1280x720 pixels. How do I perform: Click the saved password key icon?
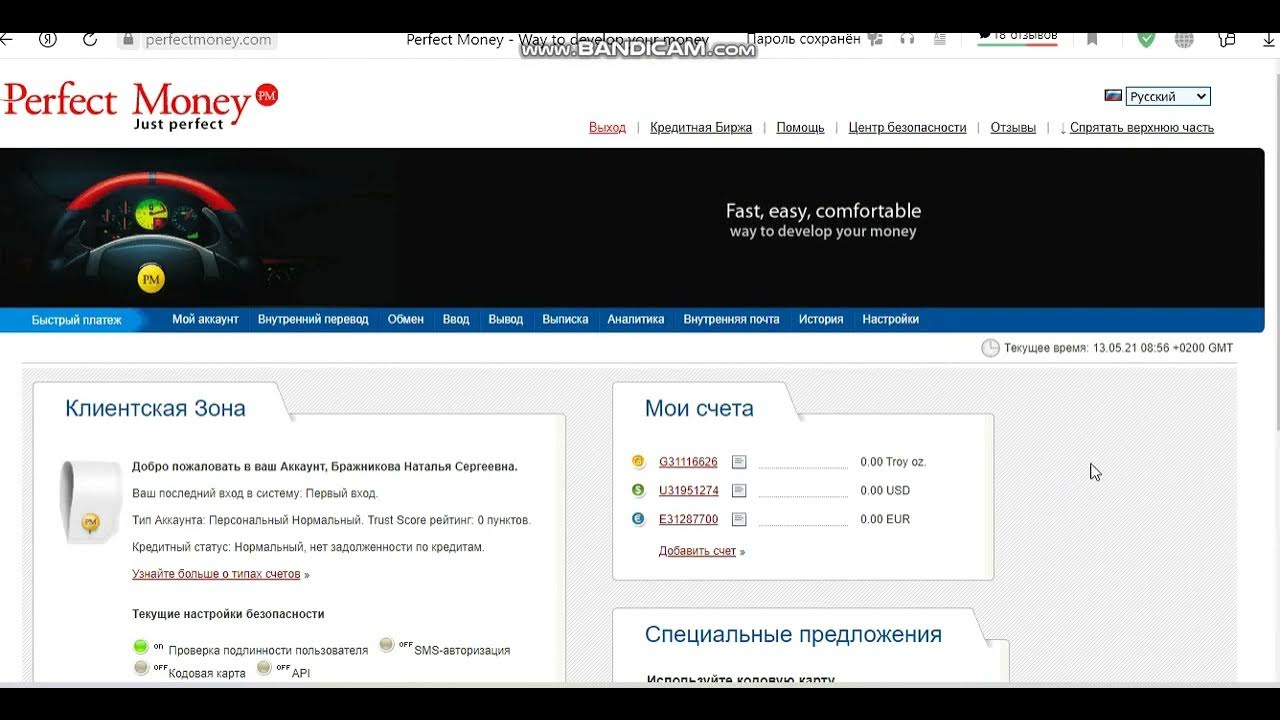[x=876, y=40]
